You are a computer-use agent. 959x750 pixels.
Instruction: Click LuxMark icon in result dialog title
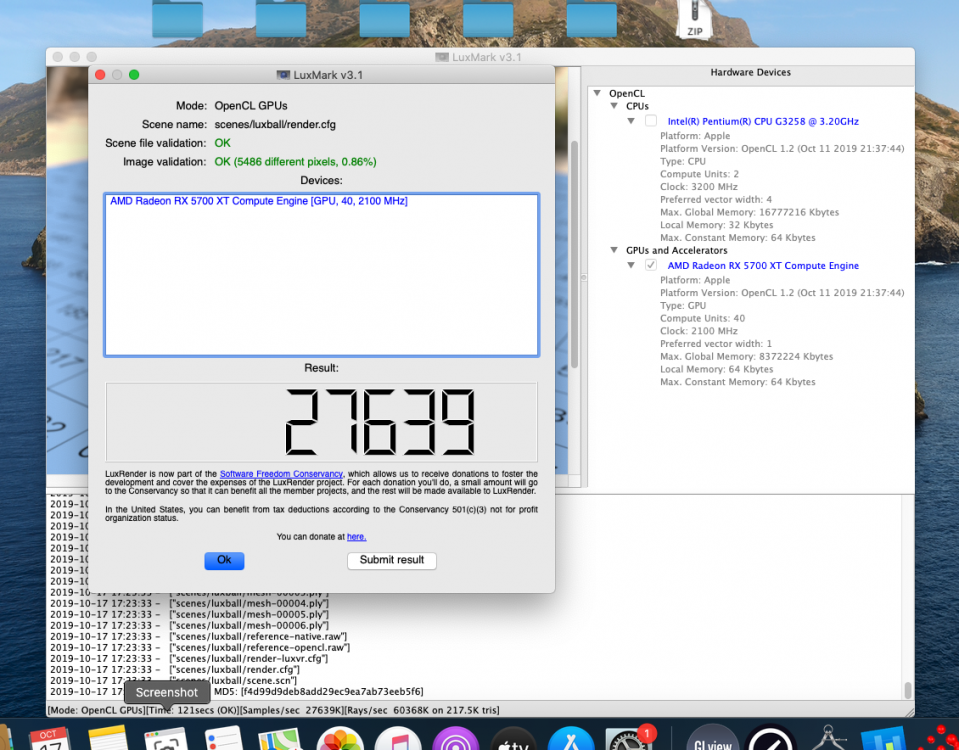283,75
